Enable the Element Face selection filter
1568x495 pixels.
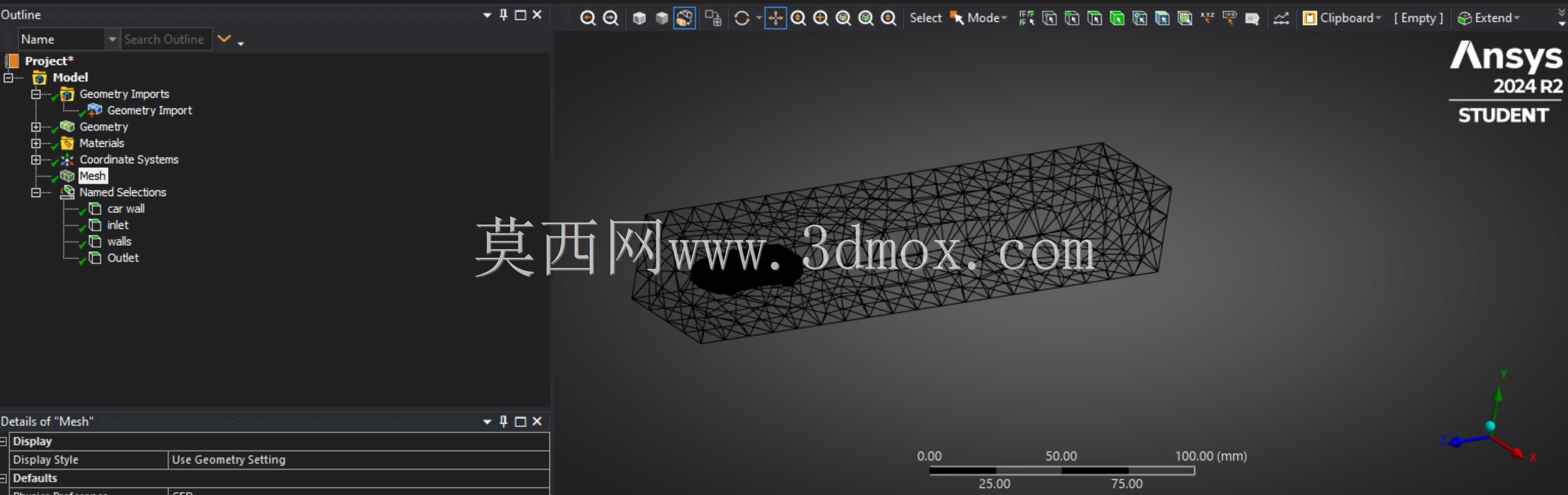[x=1162, y=18]
